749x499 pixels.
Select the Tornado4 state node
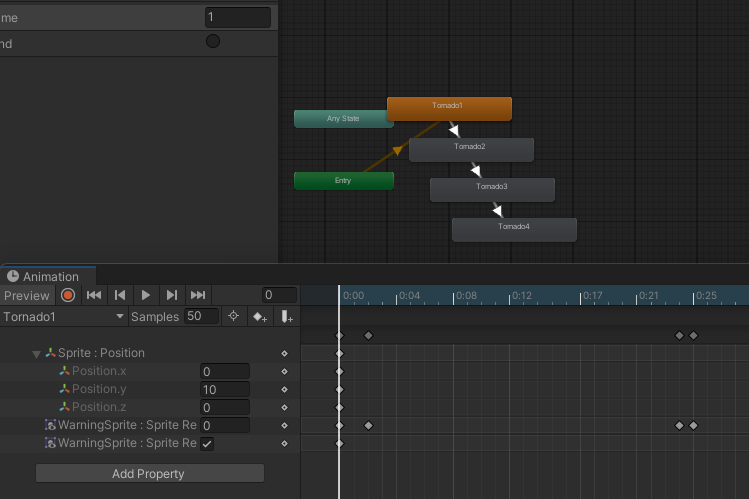[514, 230]
